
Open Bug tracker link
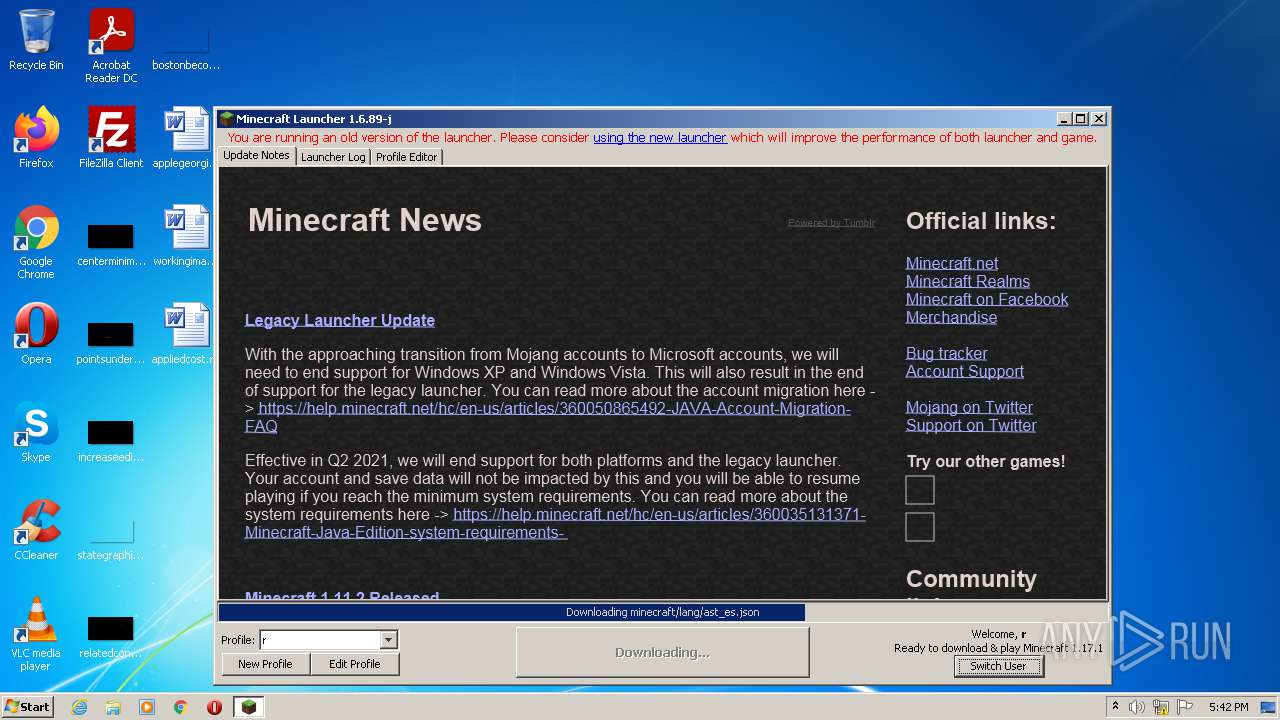point(946,353)
